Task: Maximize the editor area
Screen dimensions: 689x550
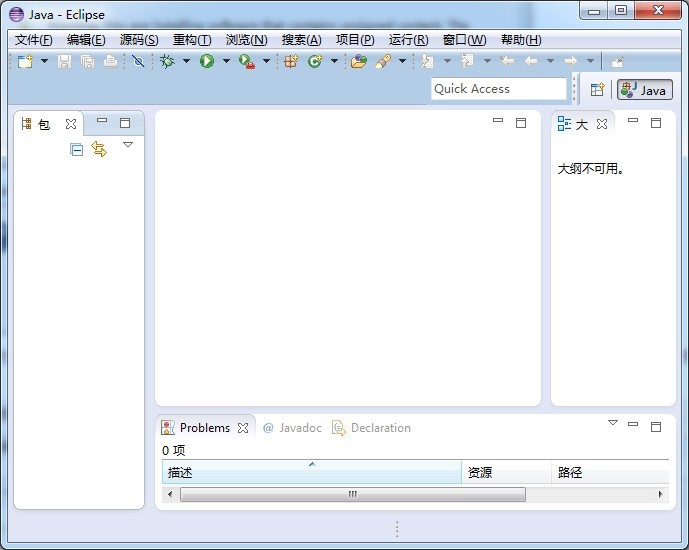Action: [521, 123]
